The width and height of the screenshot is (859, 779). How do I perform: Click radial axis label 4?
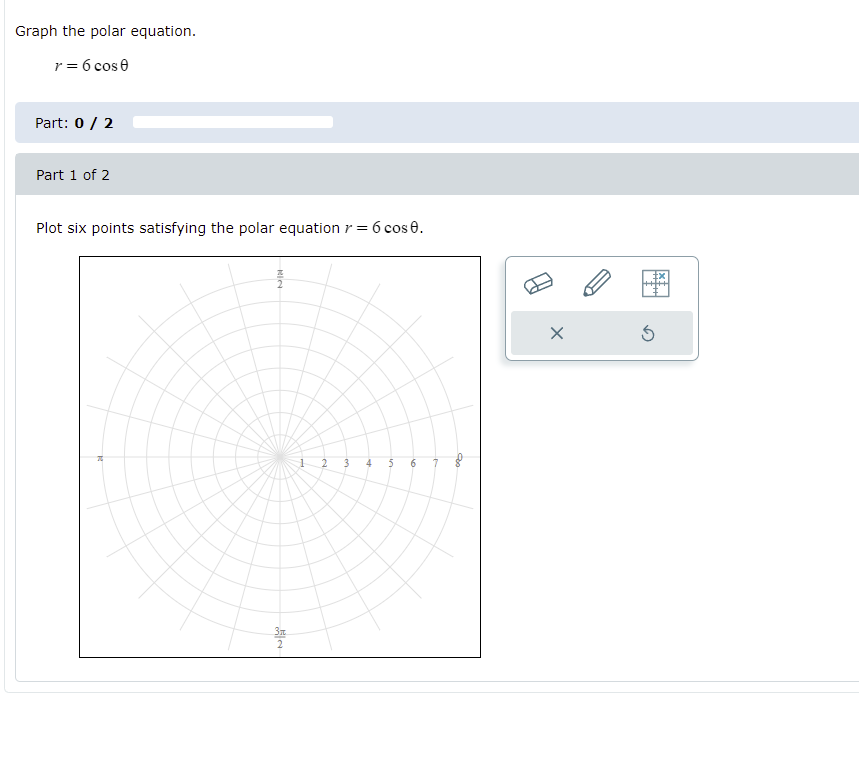[369, 463]
